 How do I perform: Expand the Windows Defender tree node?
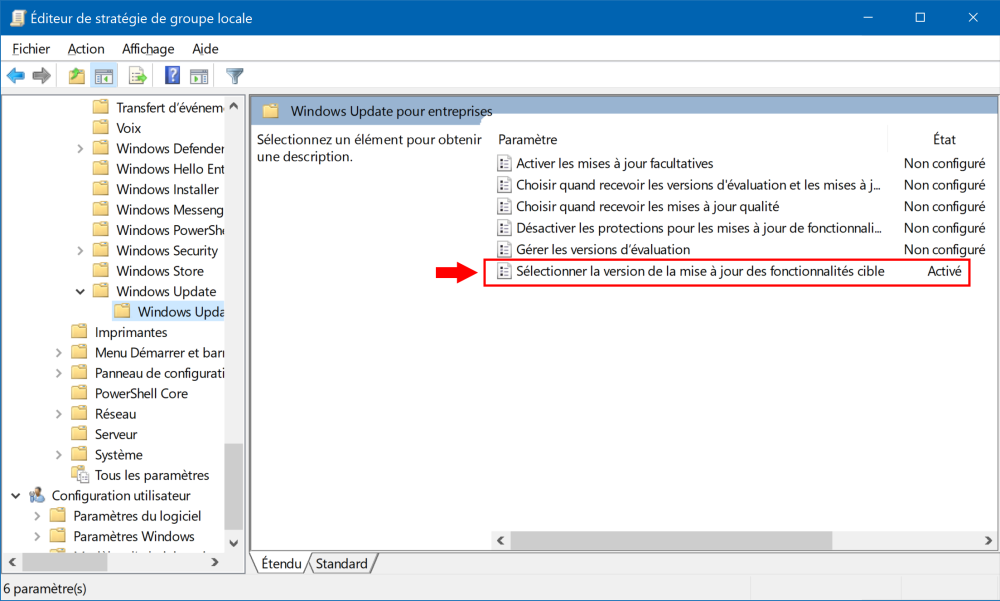(80, 149)
